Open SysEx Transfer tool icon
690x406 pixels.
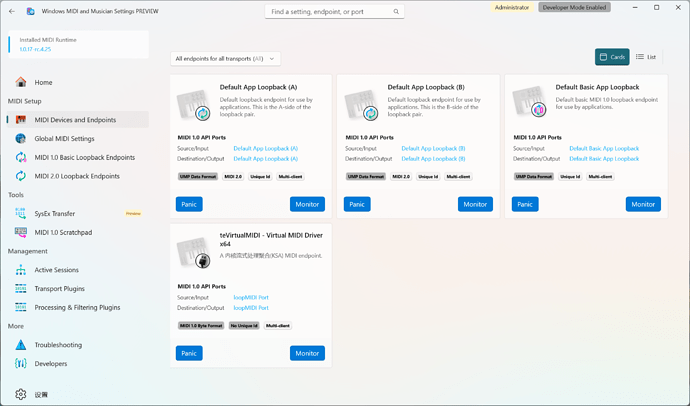(21, 213)
